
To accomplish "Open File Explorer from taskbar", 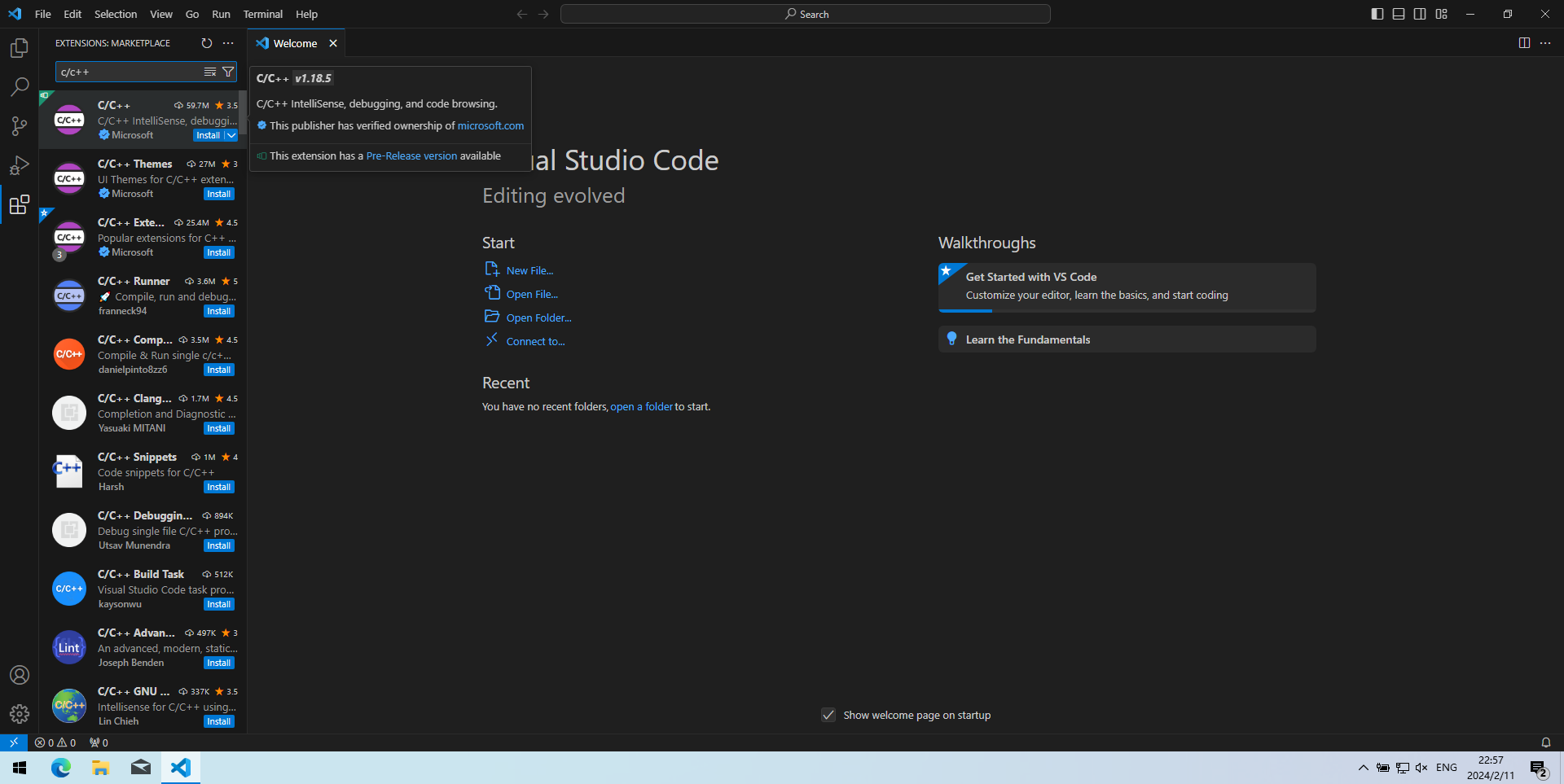I will [x=100, y=768].
